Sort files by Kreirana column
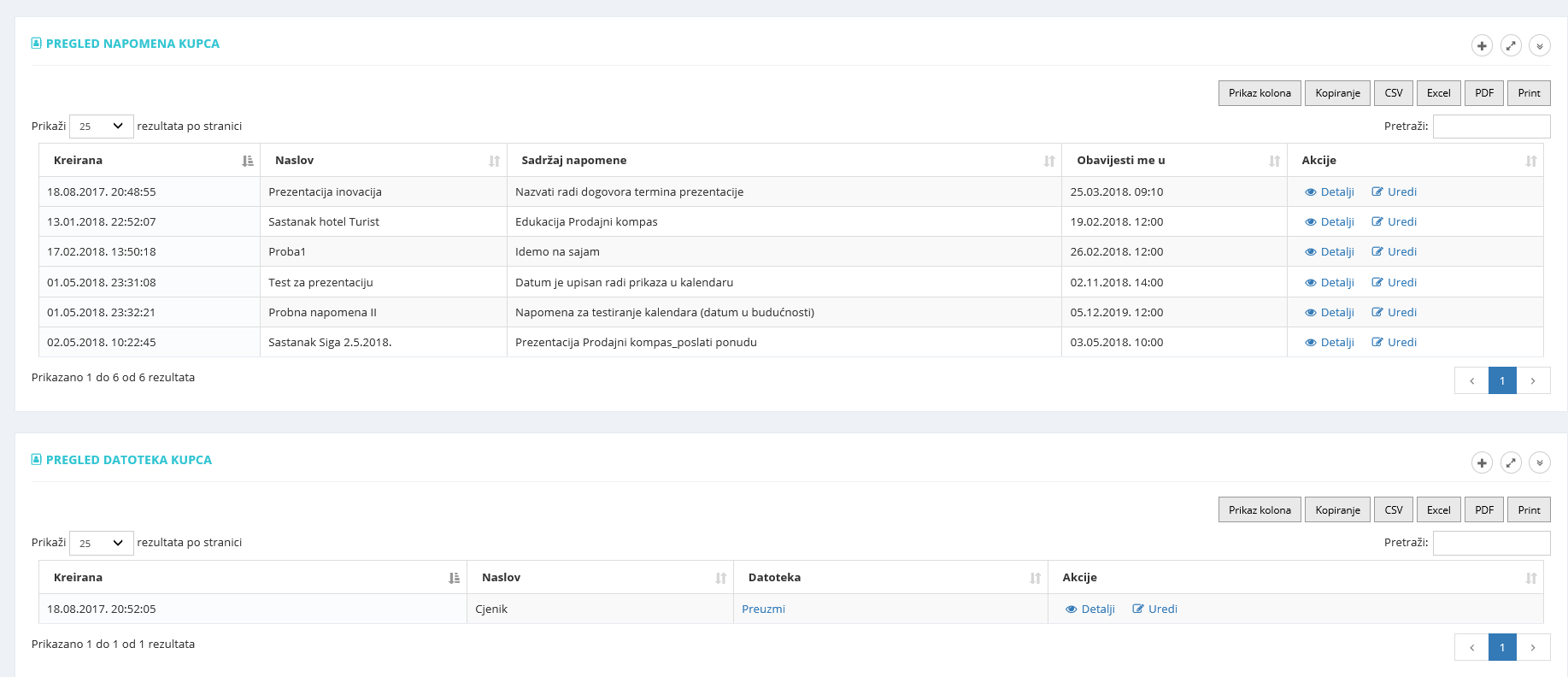 253,578
